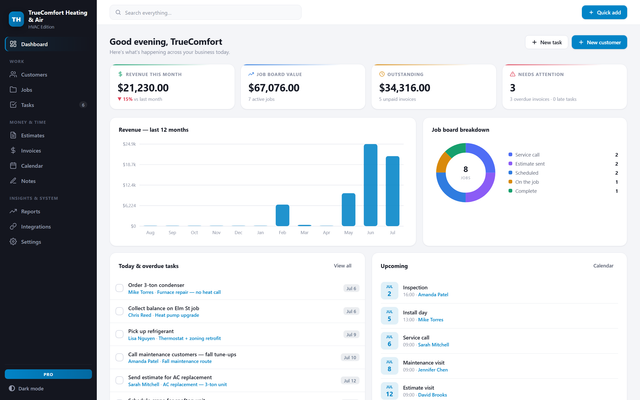The height and width of the screenshot is (400, 640).
Task: Open Integrations page
Action: (48, 227)
